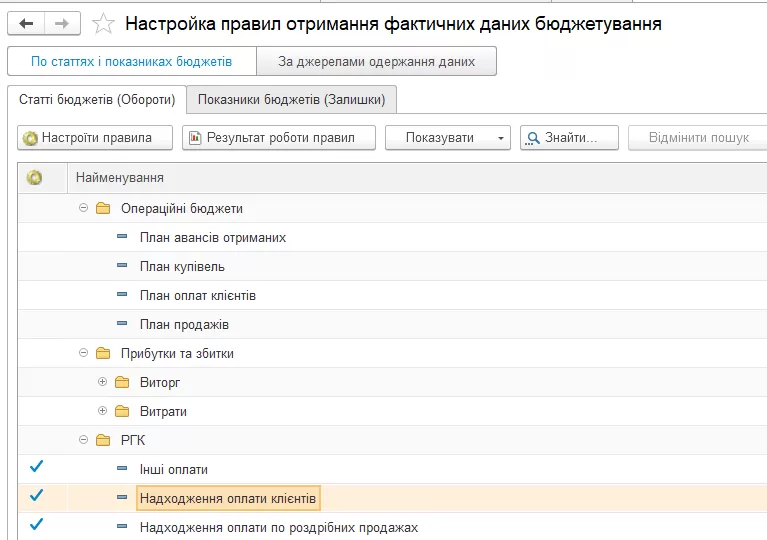This screenshot has width=767, height=540.
Task: Collapse the РГК group
Action: tap(83, 440)
